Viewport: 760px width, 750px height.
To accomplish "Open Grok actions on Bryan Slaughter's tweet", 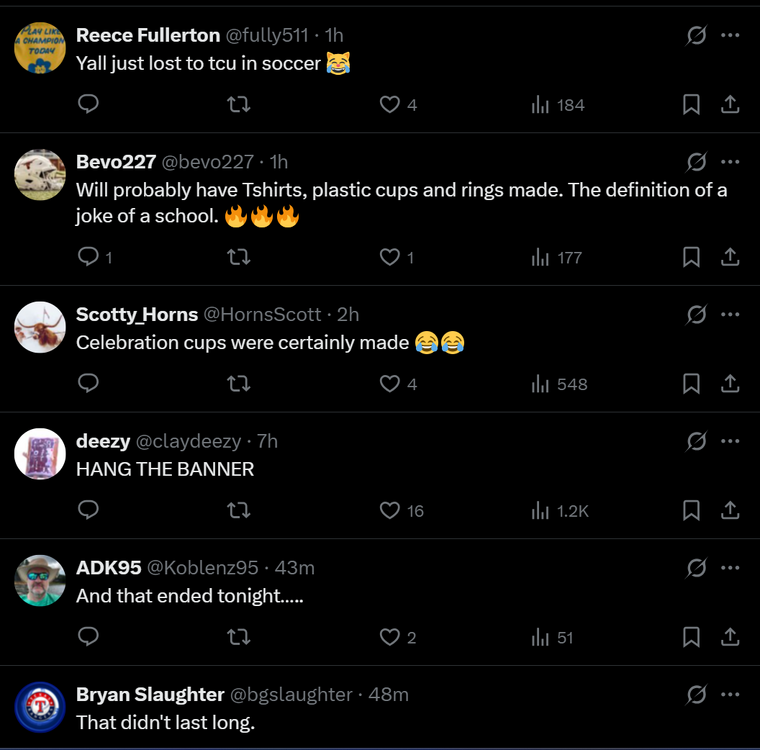I will 697,694.
